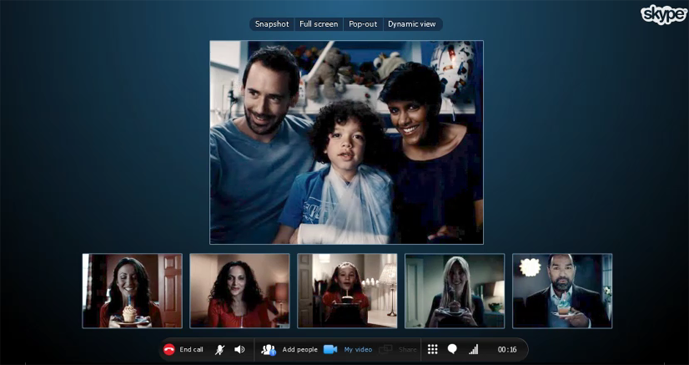
Task: Click the 00:16 call duration timer
Action: 507,350
